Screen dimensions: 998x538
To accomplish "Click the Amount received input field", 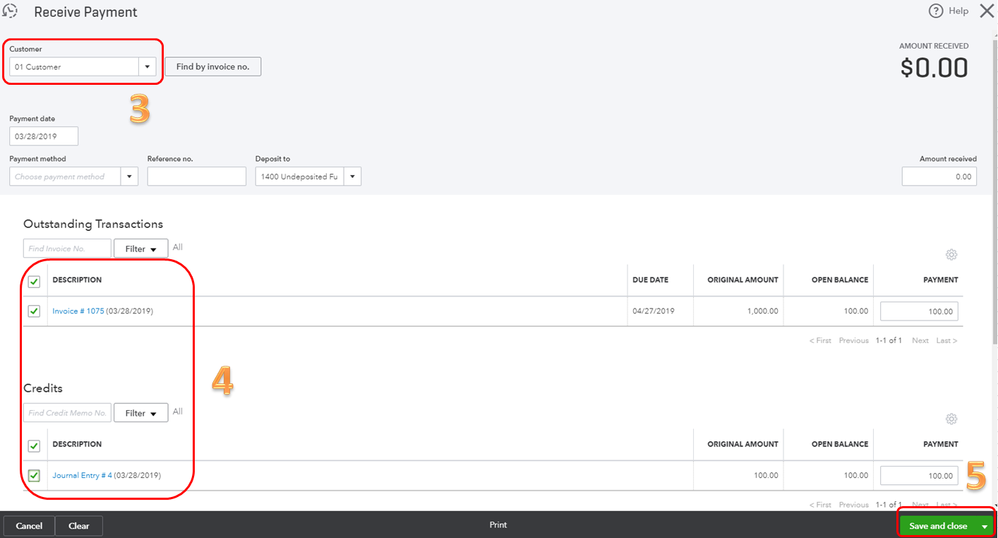I will (x=939, y=176).
